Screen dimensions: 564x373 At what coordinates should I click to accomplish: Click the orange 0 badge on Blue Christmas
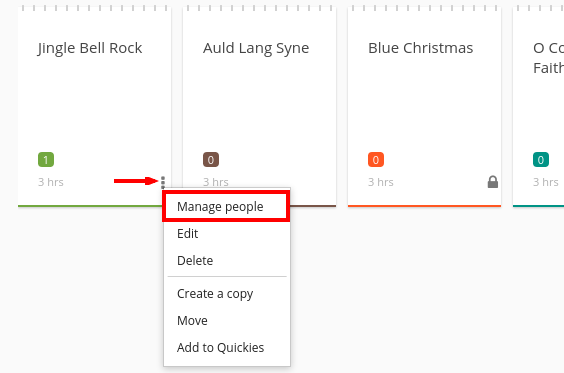[376, 160]
